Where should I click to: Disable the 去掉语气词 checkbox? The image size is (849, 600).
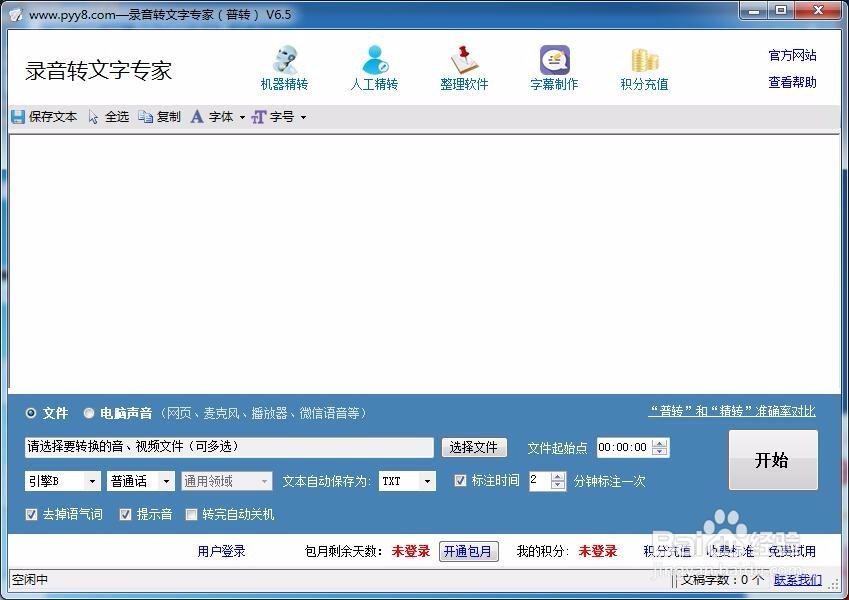33,514
